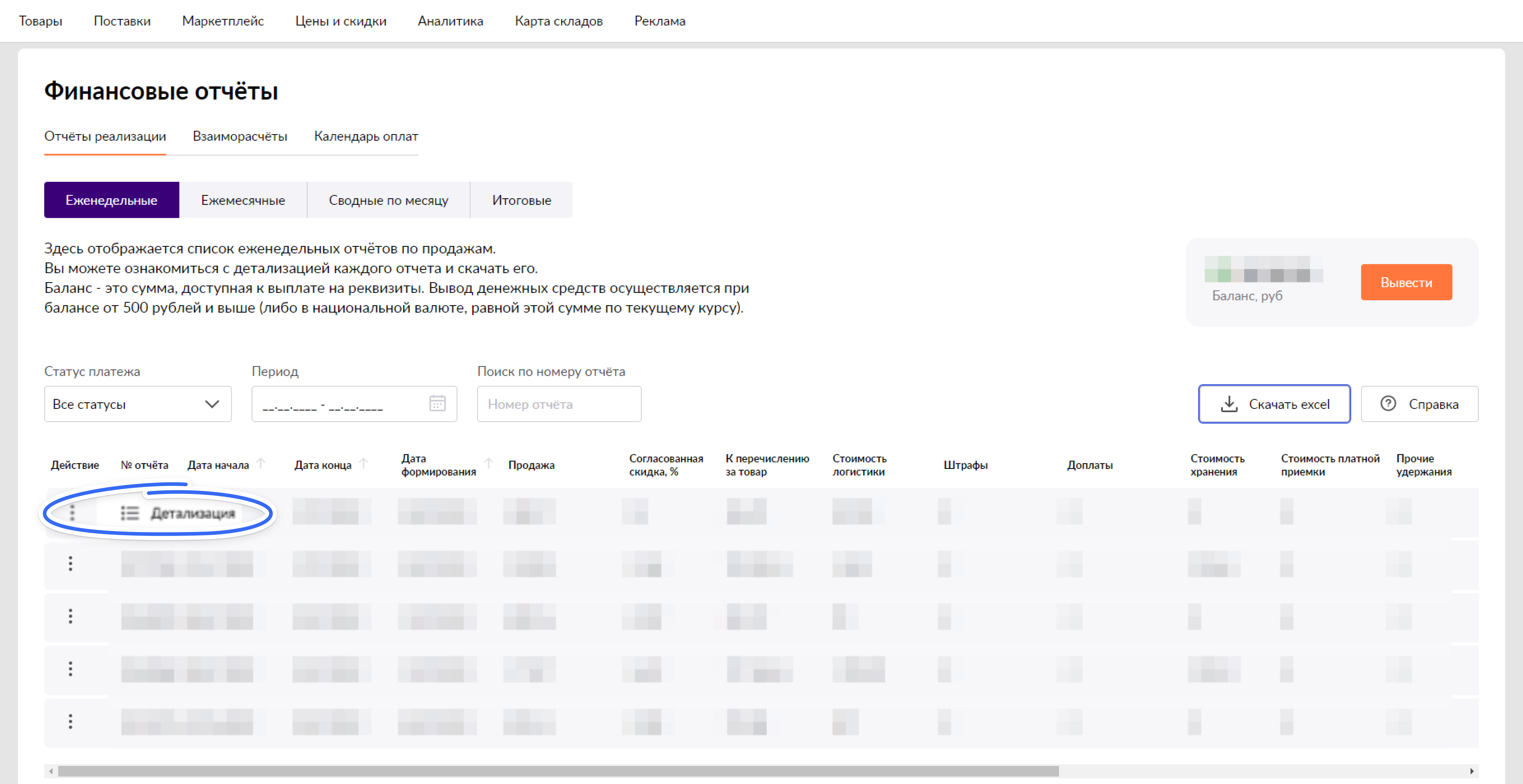Click Стоимость платной приемки header
The width and height of the screenshot is (1523, 784).
[x=1330, y=465]
